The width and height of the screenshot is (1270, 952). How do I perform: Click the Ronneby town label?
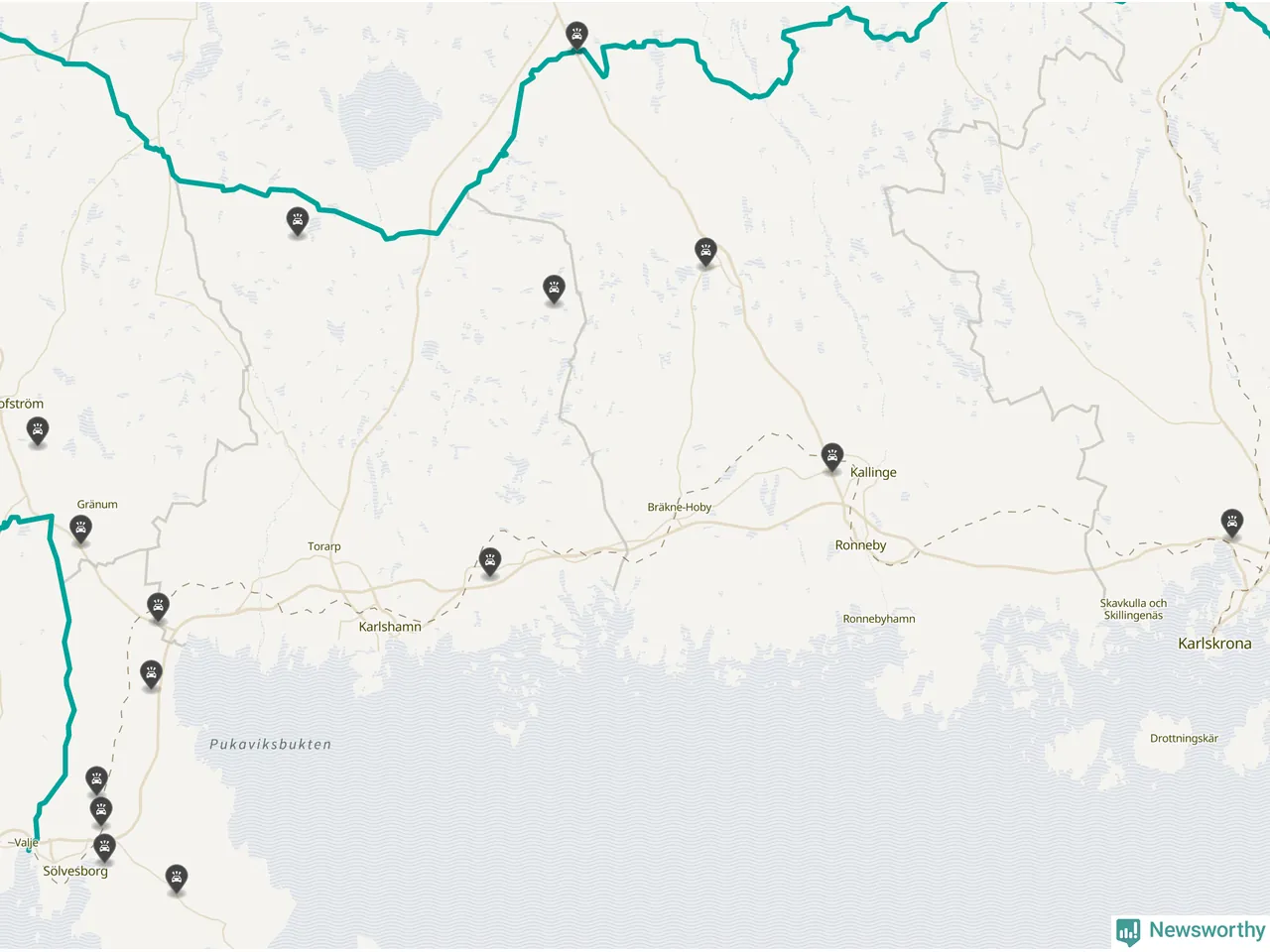(860, 545)
